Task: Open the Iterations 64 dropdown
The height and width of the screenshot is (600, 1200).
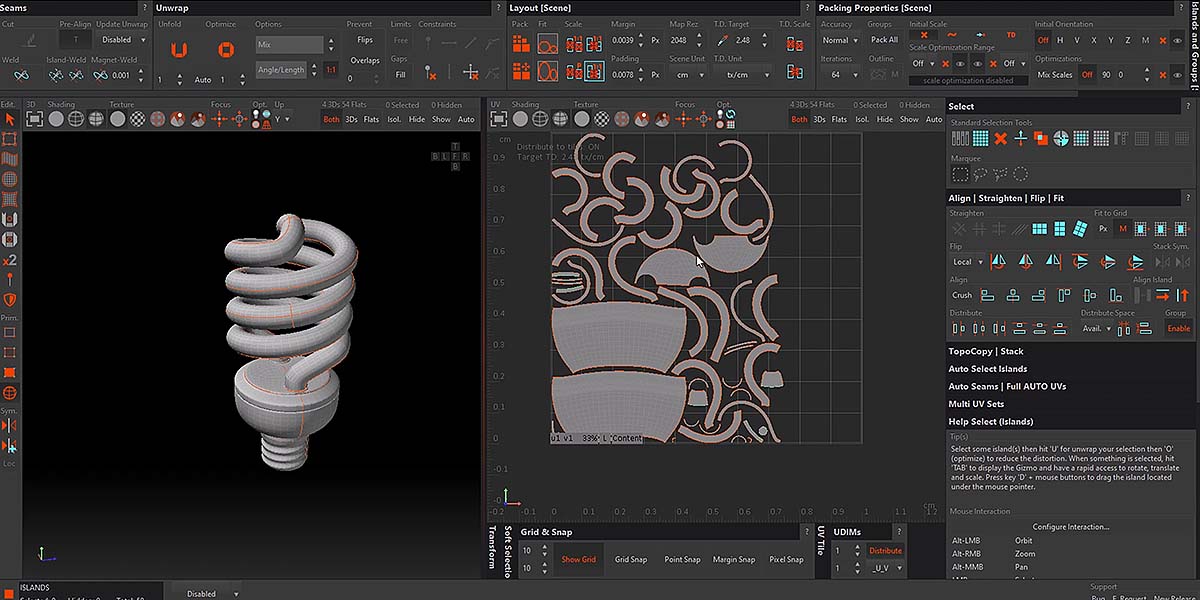Action: pos(839,75)
